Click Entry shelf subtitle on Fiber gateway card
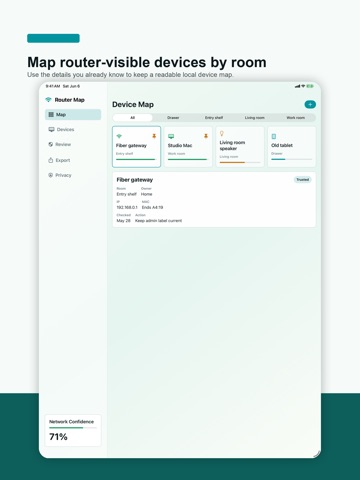Image resolution: width=360 pixels, height=480 pixels. pos(124,154)
